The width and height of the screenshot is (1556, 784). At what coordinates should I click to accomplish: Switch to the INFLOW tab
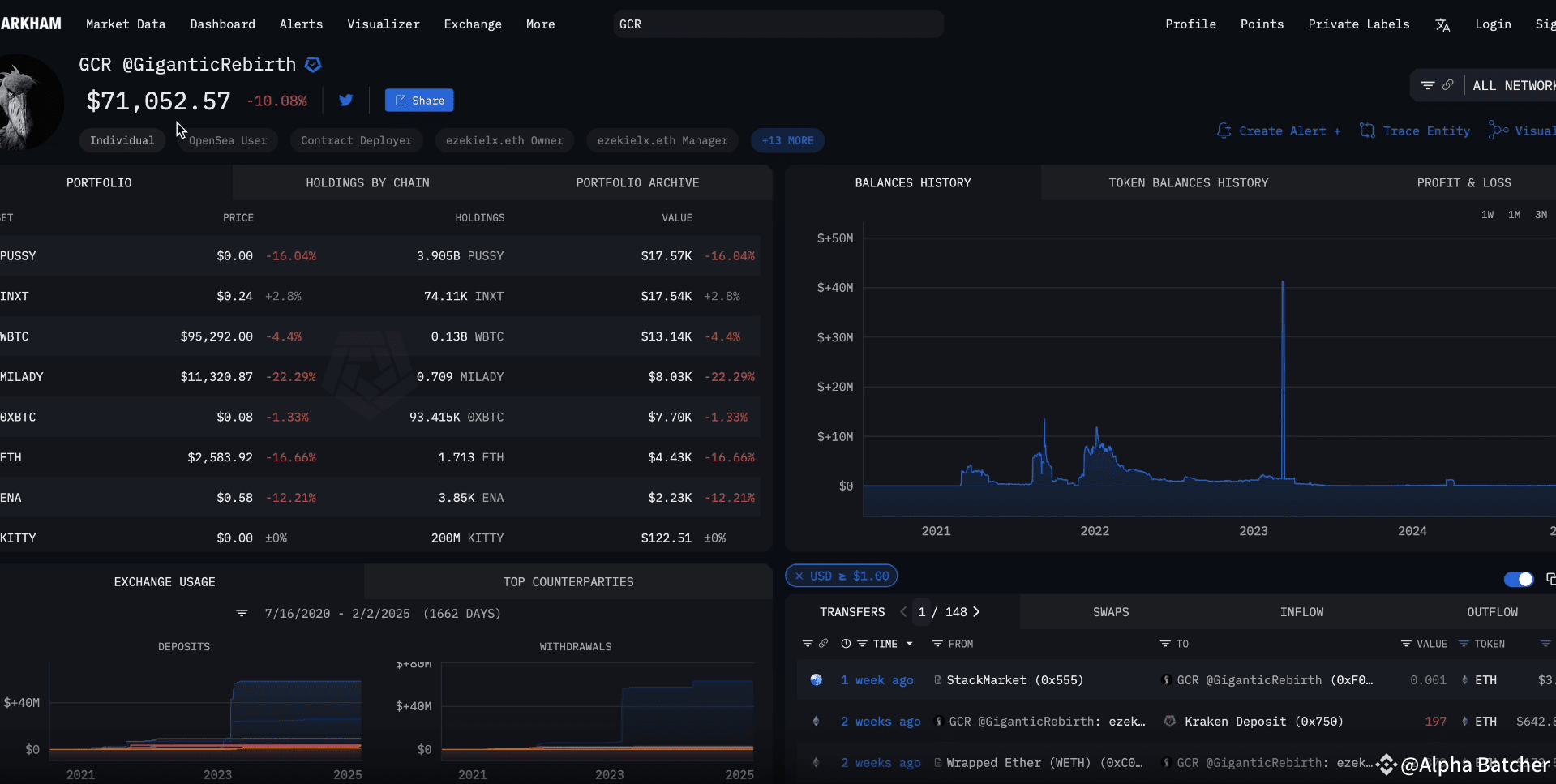pos(1302,612)
